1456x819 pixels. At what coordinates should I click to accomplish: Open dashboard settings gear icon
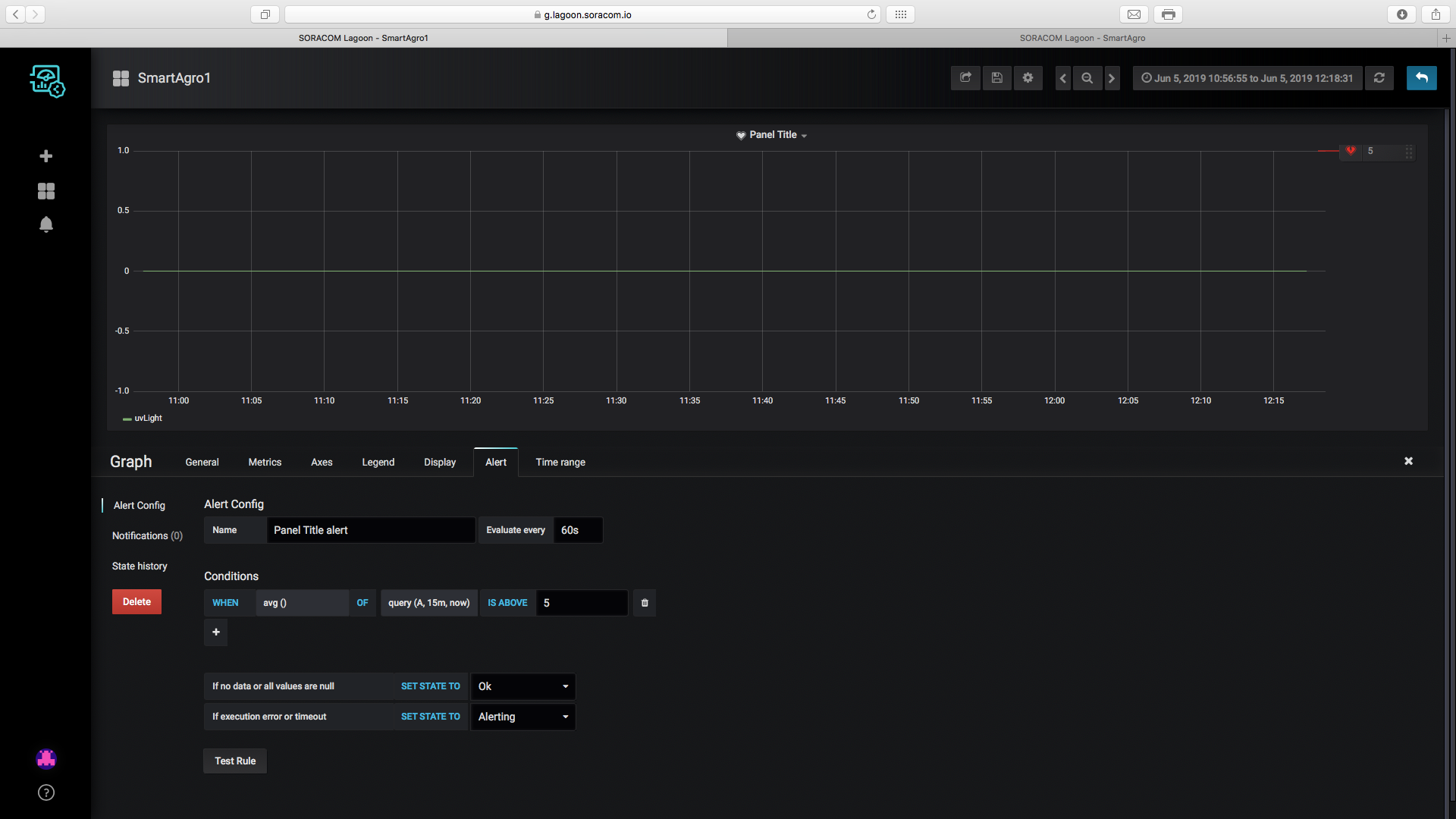1028,78
